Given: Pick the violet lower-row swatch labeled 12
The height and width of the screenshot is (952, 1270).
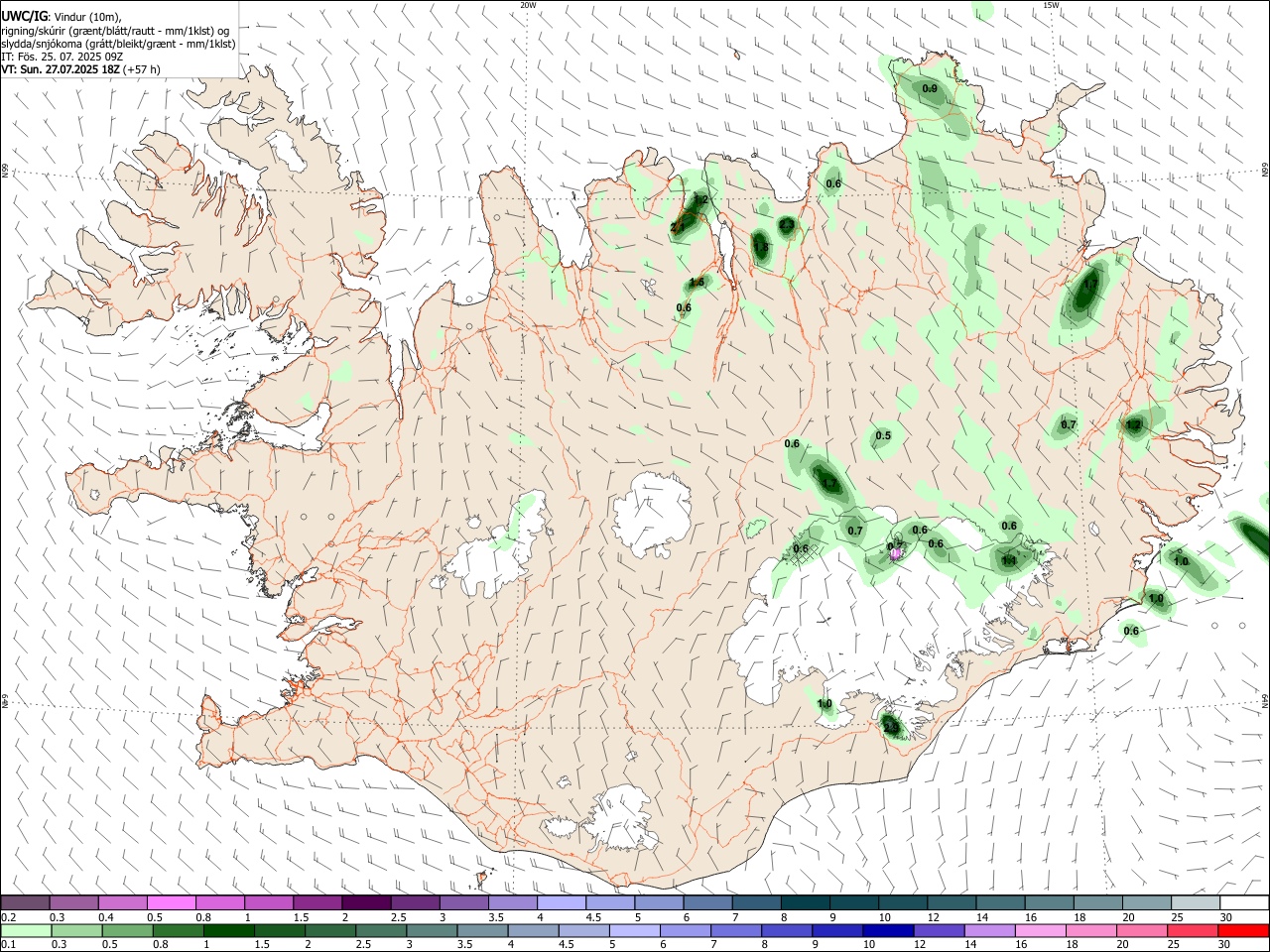Looking at the screenshot, I should pos(939,931).
